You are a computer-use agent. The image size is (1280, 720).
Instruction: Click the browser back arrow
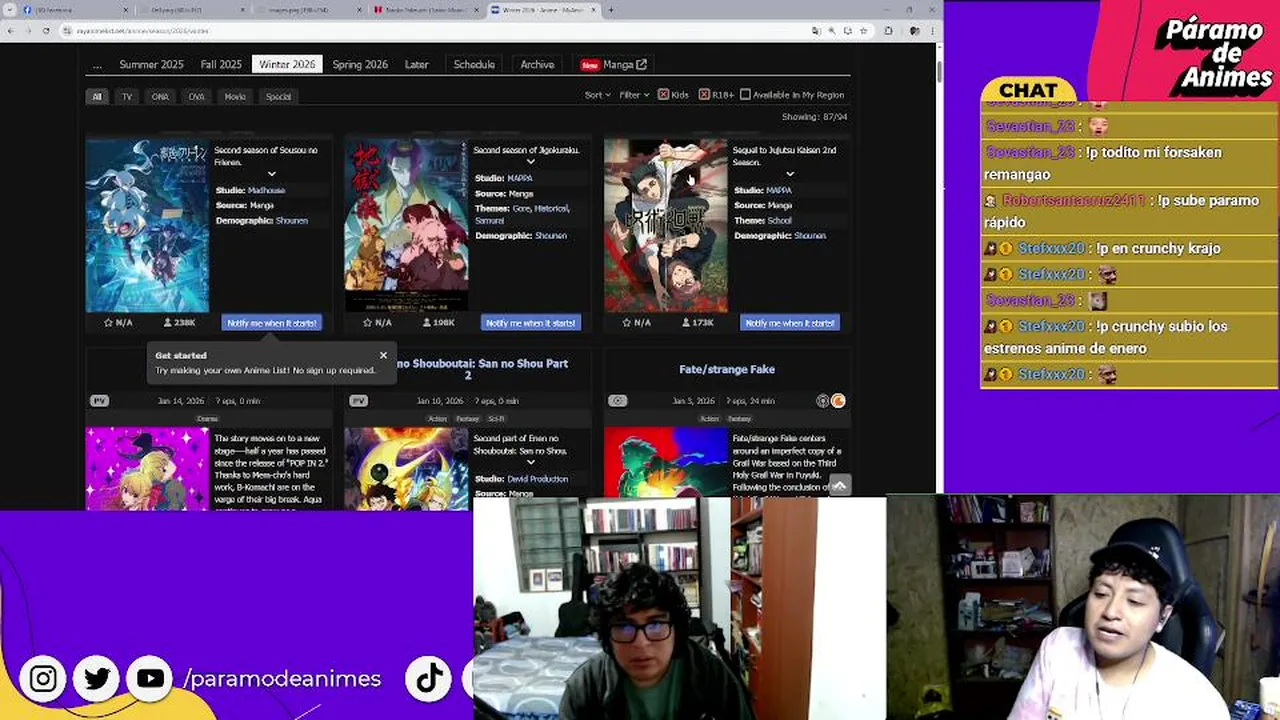click(x=10, y=31)
